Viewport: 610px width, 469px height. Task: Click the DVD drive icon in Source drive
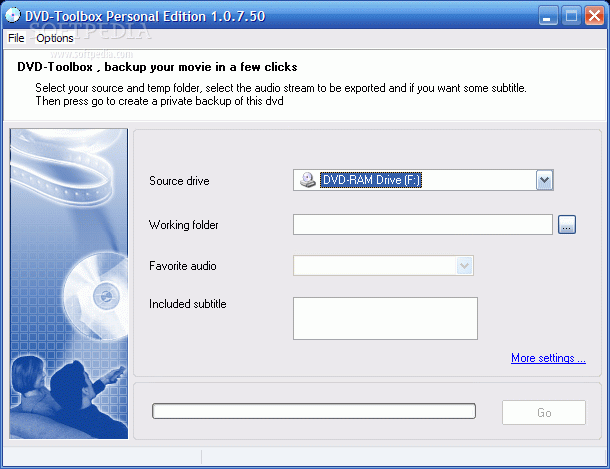point(308,180)
